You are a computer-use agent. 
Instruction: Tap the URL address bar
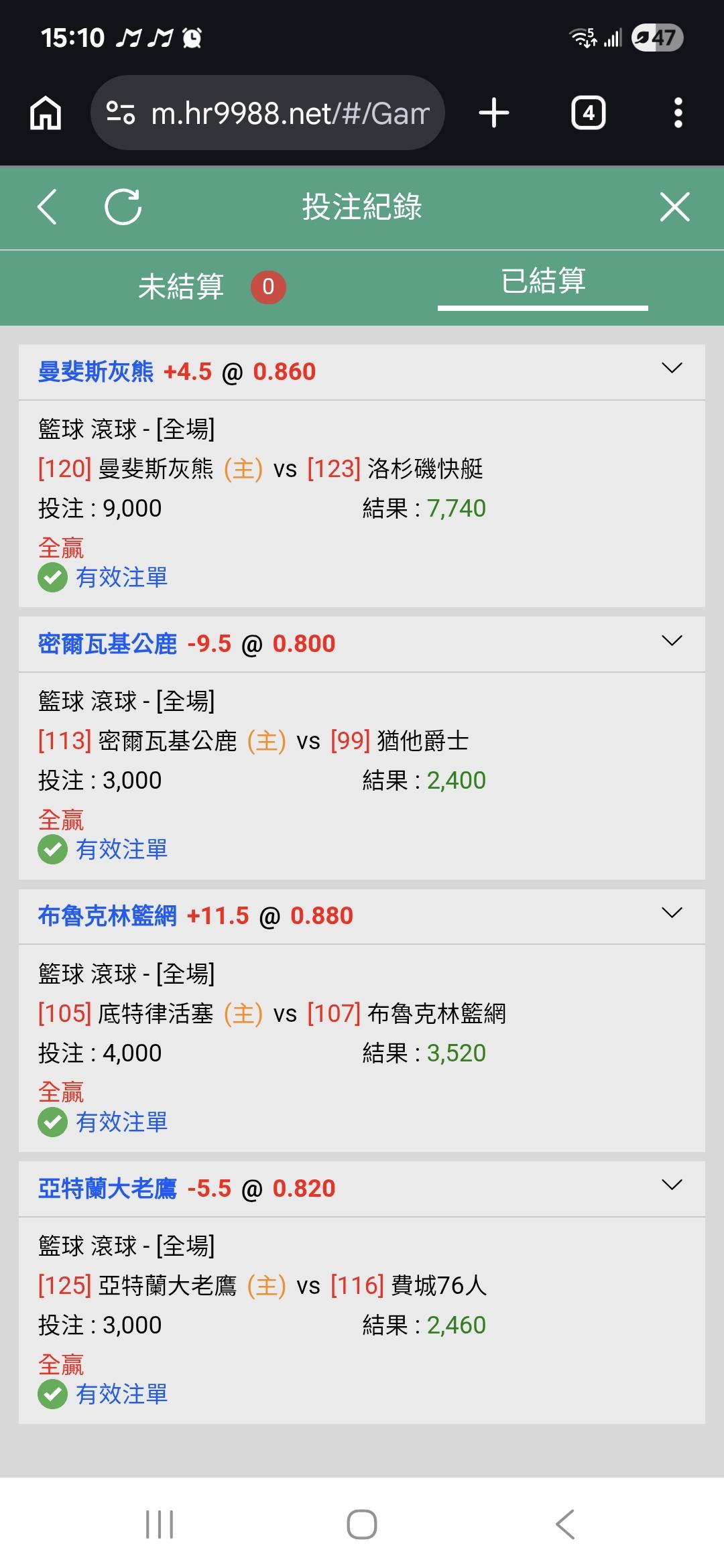(288, 113)
